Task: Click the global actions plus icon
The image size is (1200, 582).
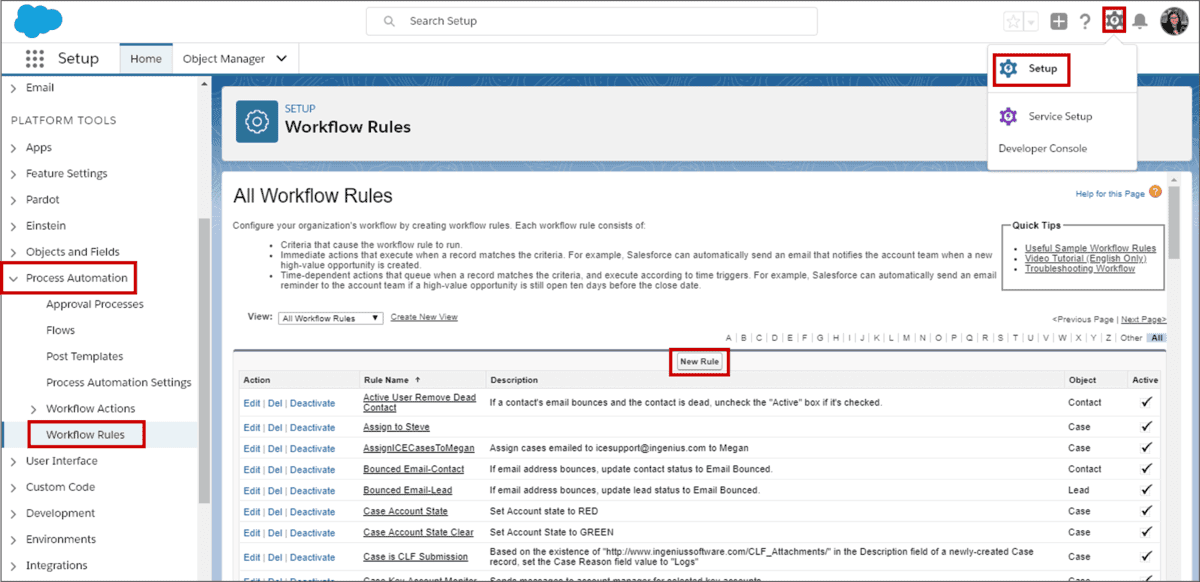Action: tap(1059, 21)
